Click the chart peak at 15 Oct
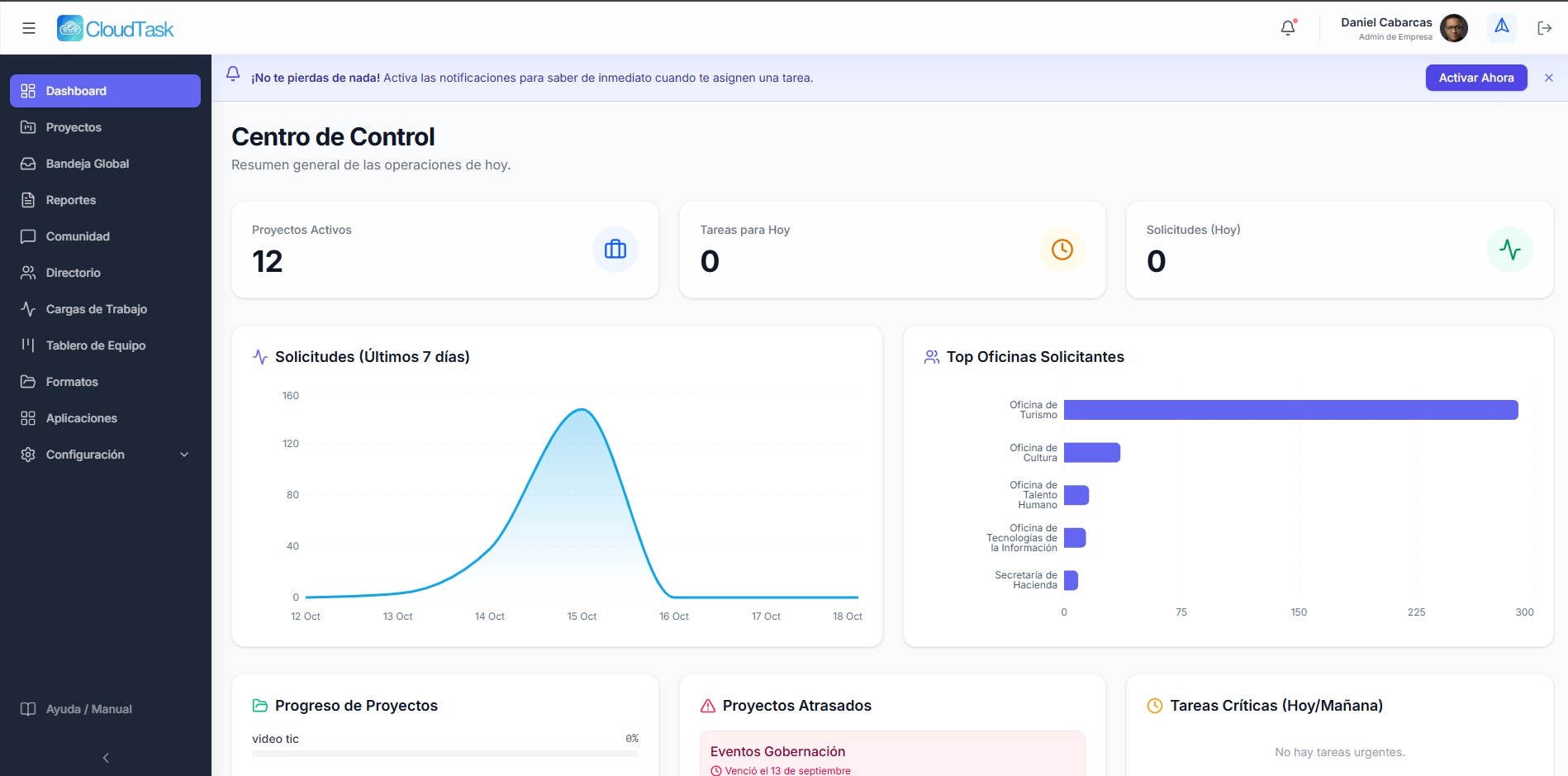This screenshot has width=1568, height=776. click(x=582, y=409)
